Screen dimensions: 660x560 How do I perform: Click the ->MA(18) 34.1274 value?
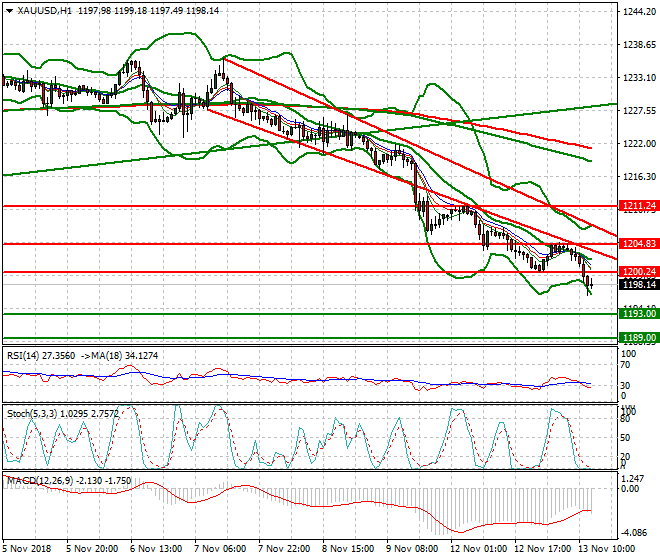(x=118, y=356)
